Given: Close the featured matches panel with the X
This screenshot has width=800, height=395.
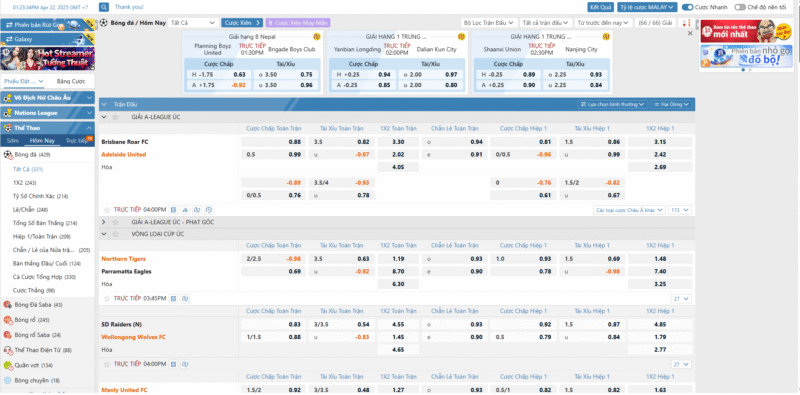Looking at the screenshot, I should pyautogui.click(x=690, y=33).
